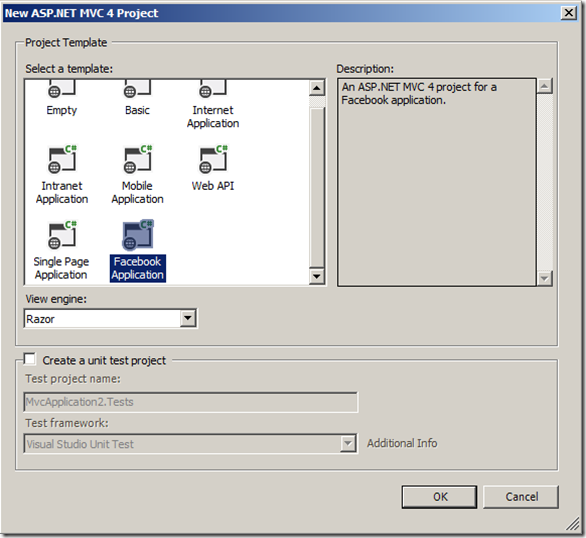Click the template list scrollbar thumb
The width and height of the screenshot is (586, 538).
[x=317, y=187]
